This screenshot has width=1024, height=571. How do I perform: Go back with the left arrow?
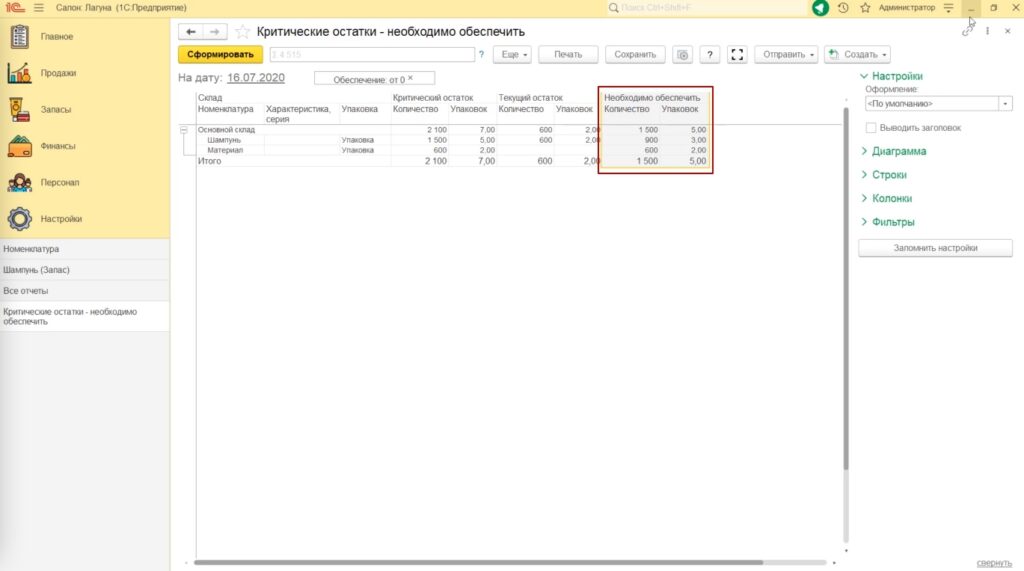click(191, 31)
